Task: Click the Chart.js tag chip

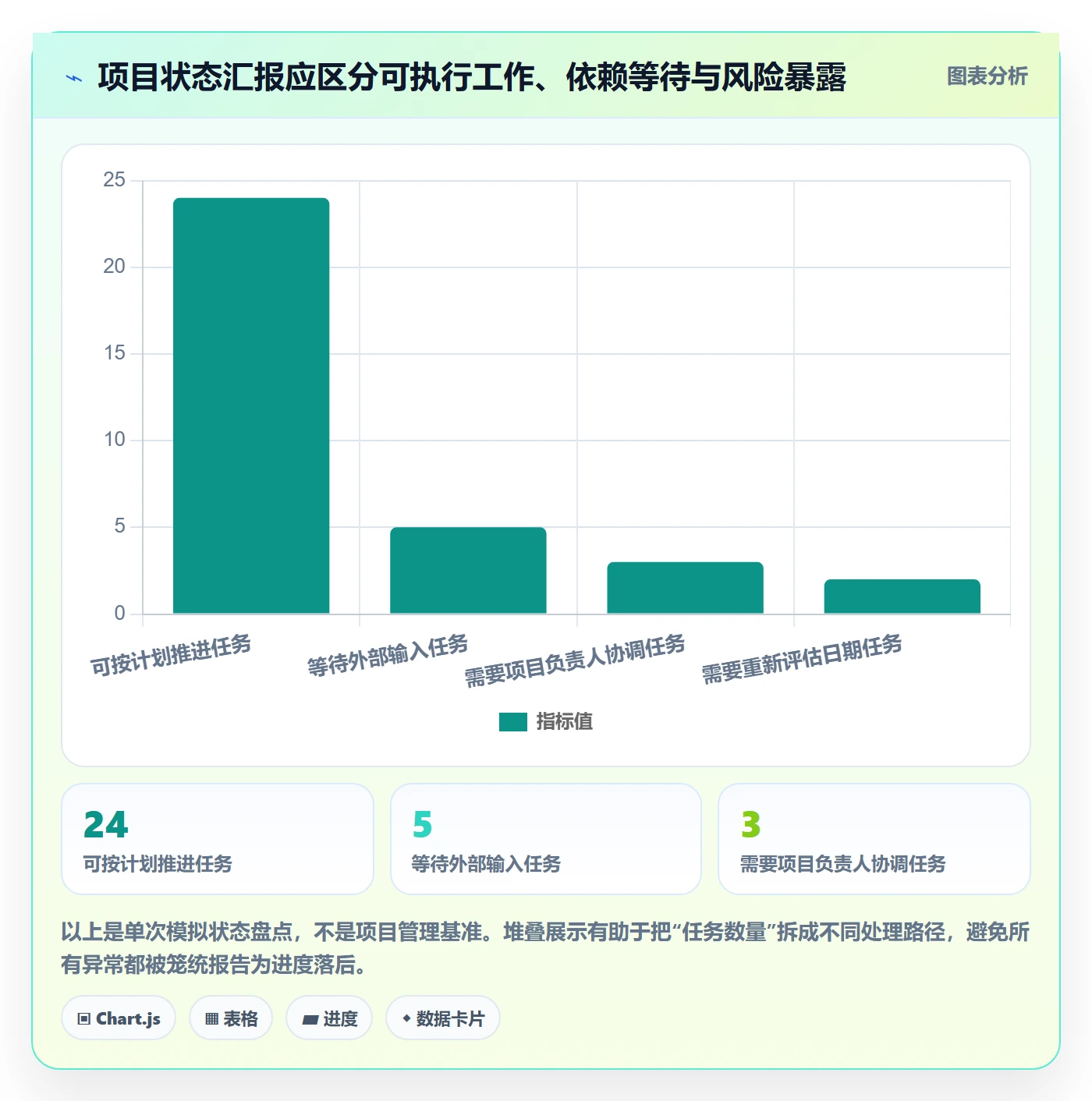Action: 119,1018
